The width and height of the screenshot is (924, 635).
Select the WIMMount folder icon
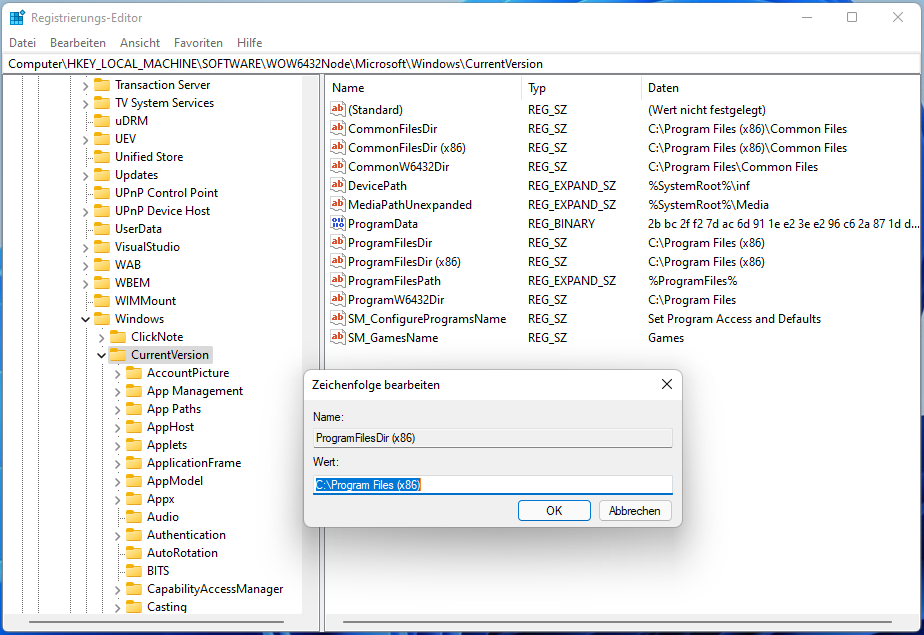point(102,300)
